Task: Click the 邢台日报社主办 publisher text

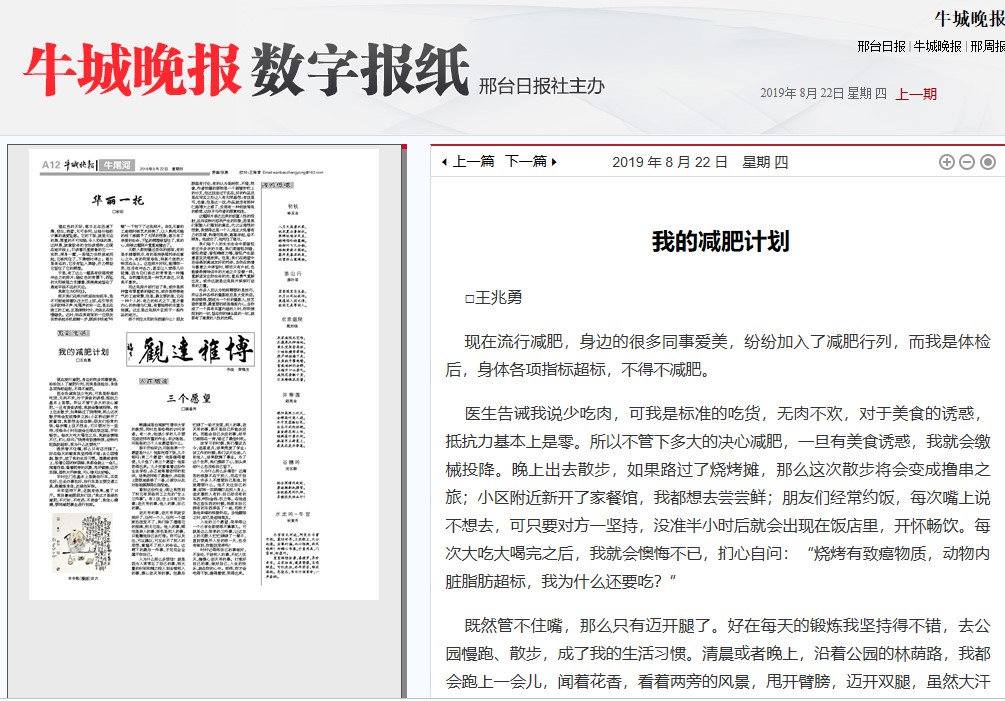Action: tap(542, 86)
